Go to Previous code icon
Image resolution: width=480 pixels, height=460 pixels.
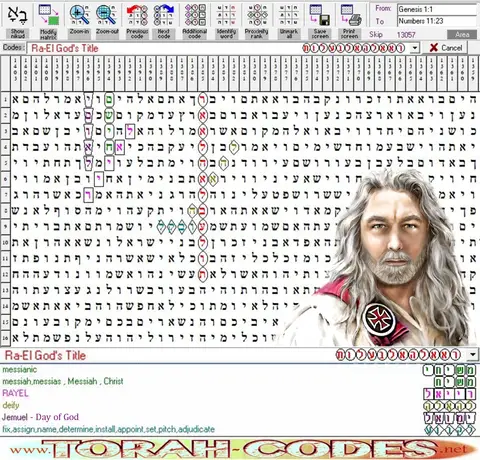137,15
